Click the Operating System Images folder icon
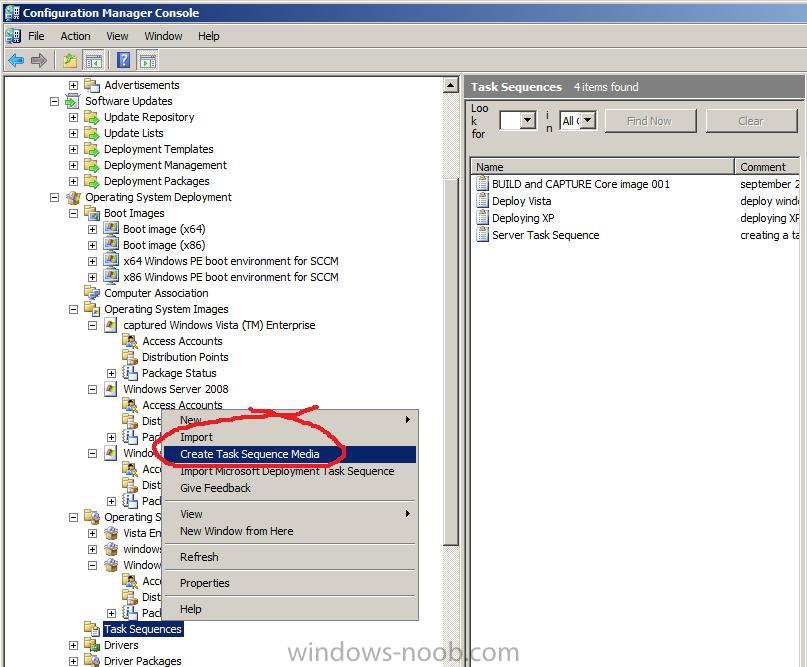Image resolution: width=807 pixels, height=667 pixels. 92,309
